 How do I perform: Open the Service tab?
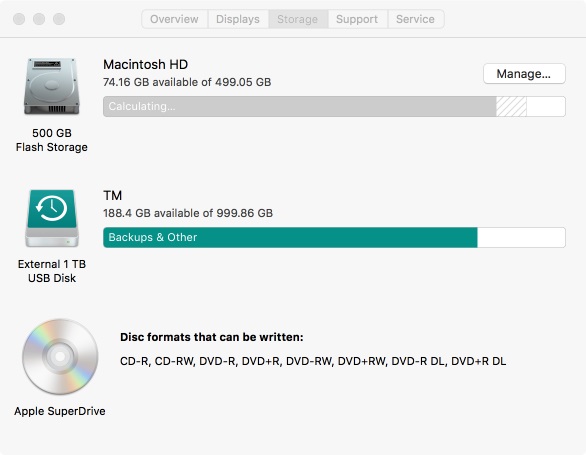tap(415, 19)
